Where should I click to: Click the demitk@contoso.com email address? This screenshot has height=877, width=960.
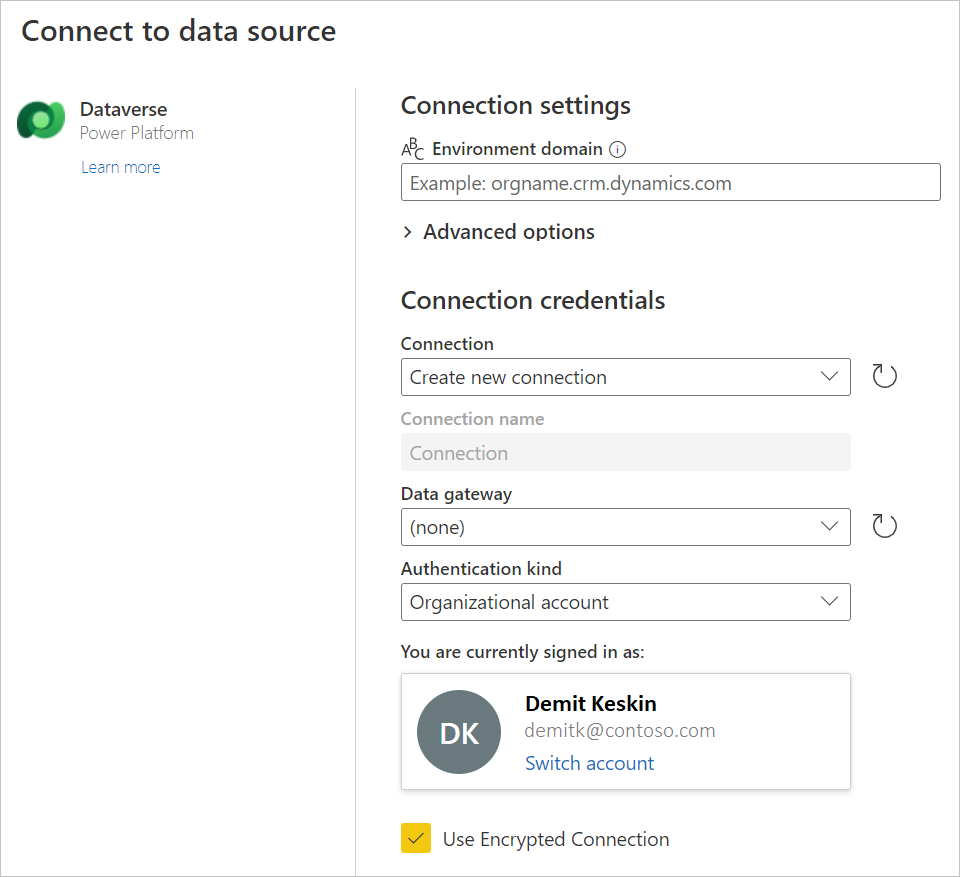(x=620, y=731)
